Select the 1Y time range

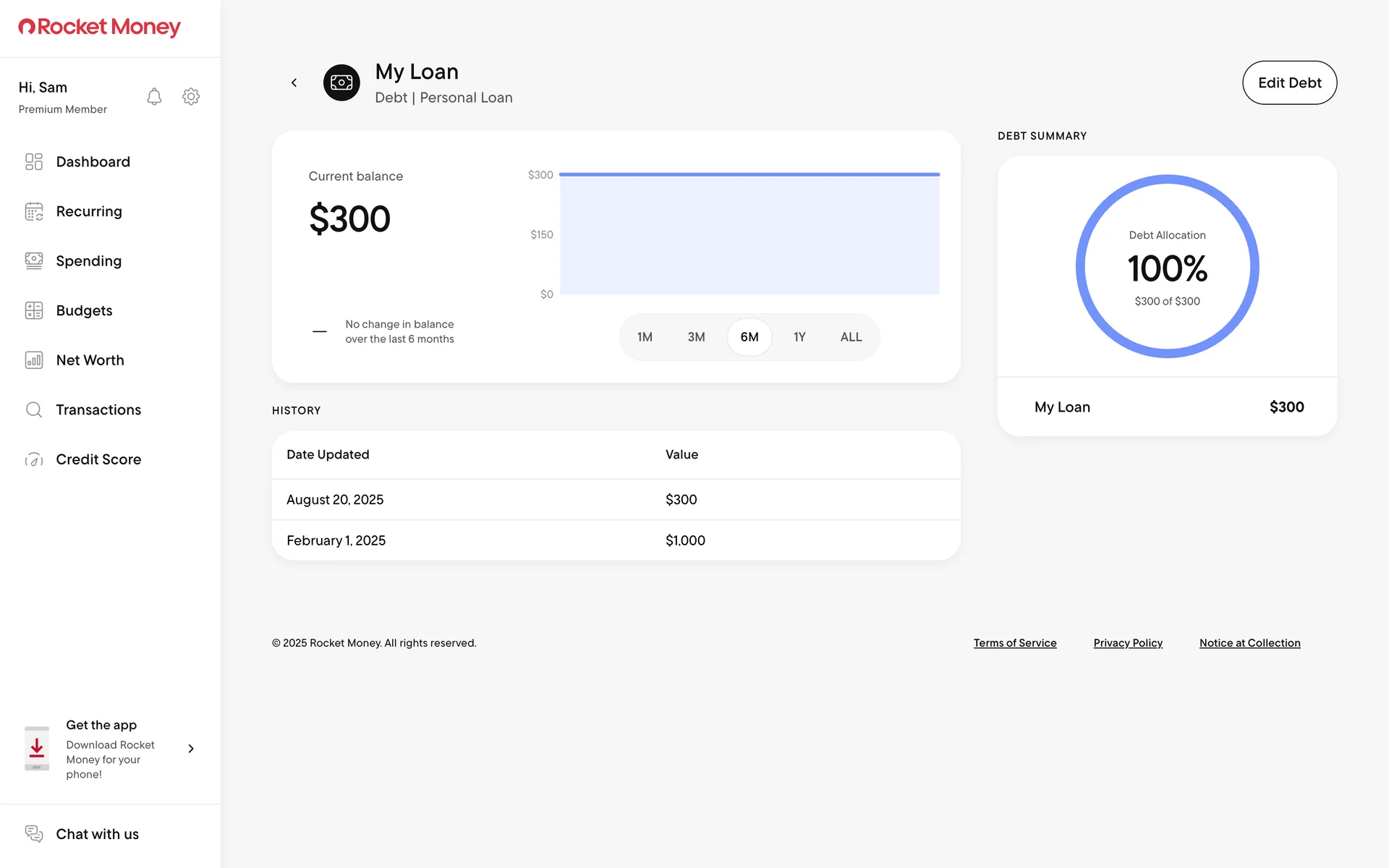[799, 337]
